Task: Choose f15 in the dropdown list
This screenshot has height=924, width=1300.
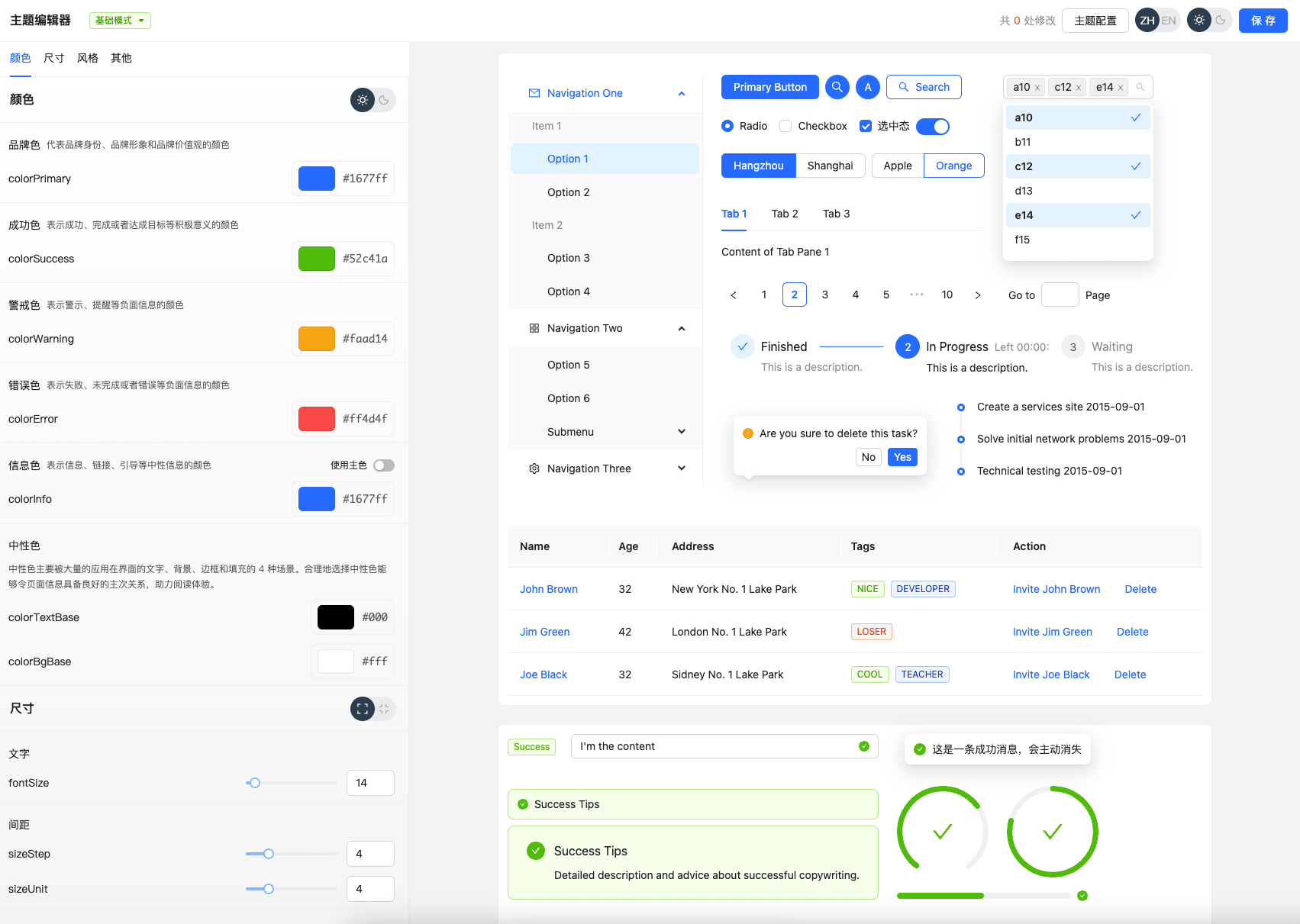Action: [1078, 240]
